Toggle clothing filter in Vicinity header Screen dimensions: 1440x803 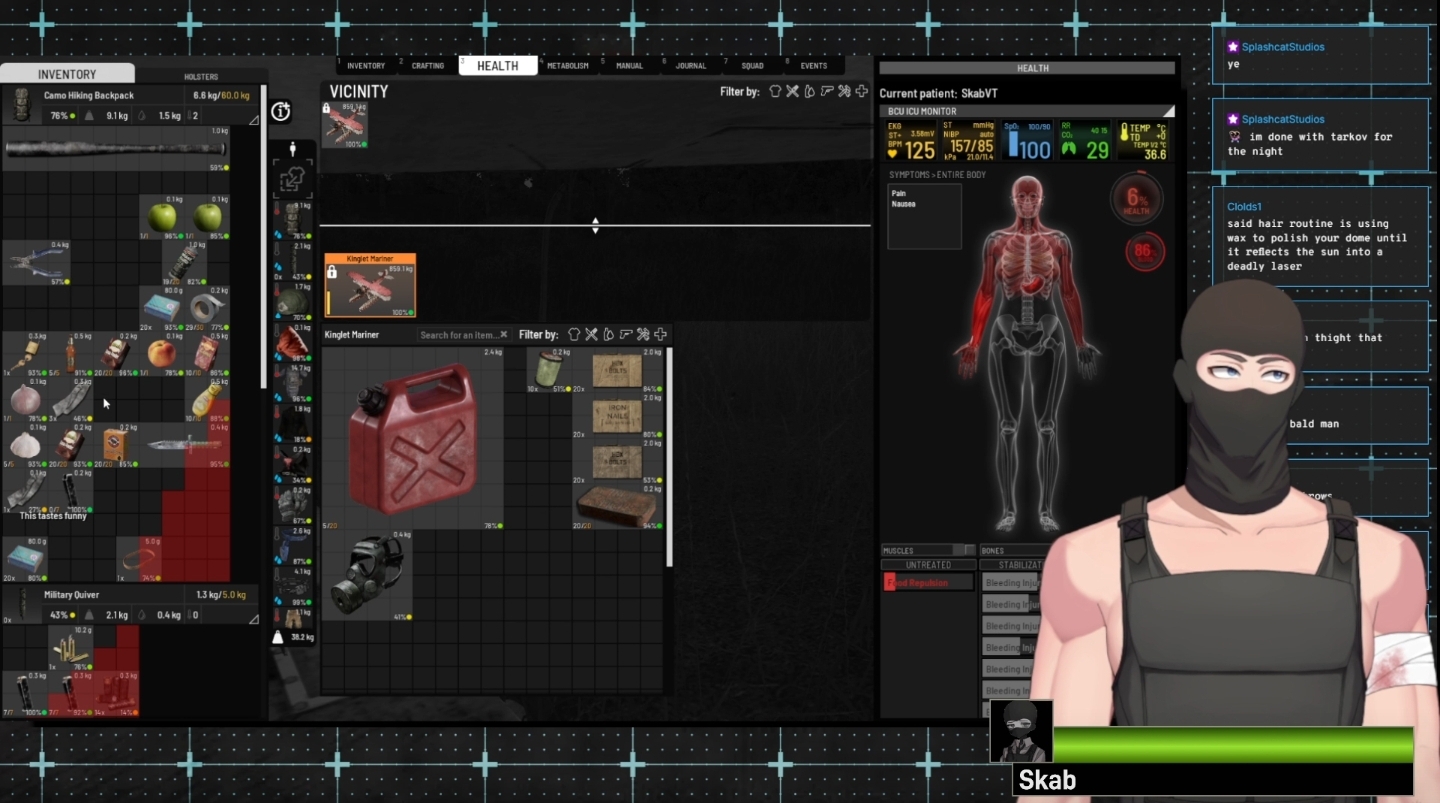(775, 91)
